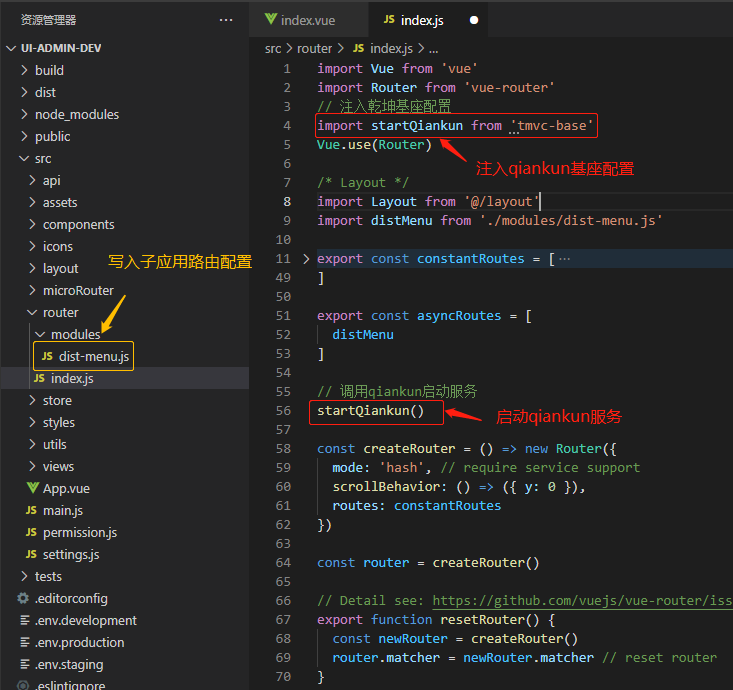Open the explorer panel more actions ellipsis

point(226,20)
